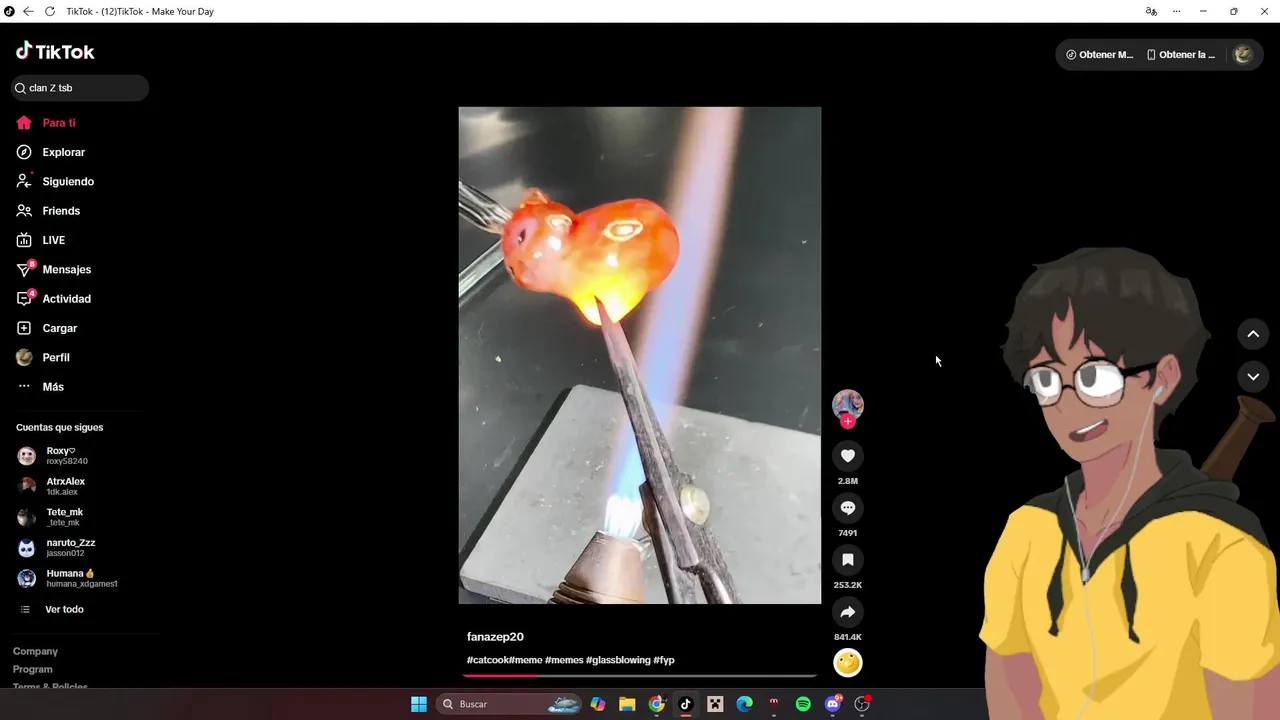Share the video with the arrow icon

pyautogui.click(x=848, y=612)
